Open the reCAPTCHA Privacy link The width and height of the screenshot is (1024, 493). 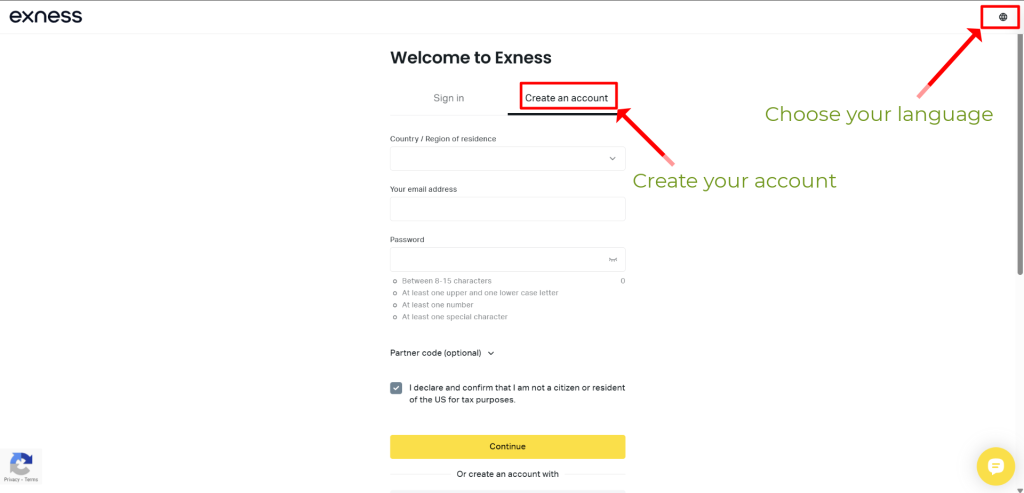point(10,480)
